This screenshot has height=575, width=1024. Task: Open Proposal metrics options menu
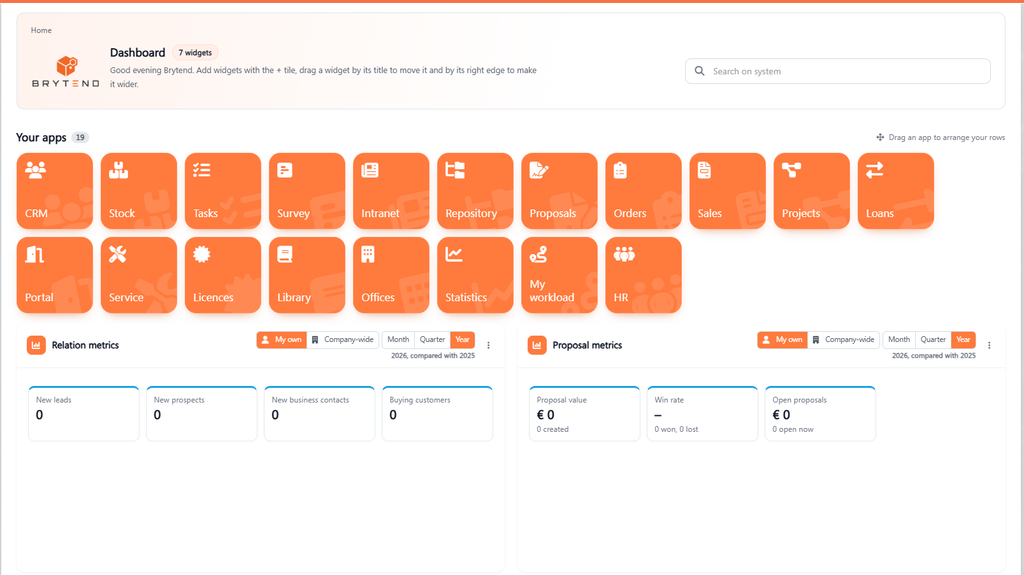(x=989, y=345)
